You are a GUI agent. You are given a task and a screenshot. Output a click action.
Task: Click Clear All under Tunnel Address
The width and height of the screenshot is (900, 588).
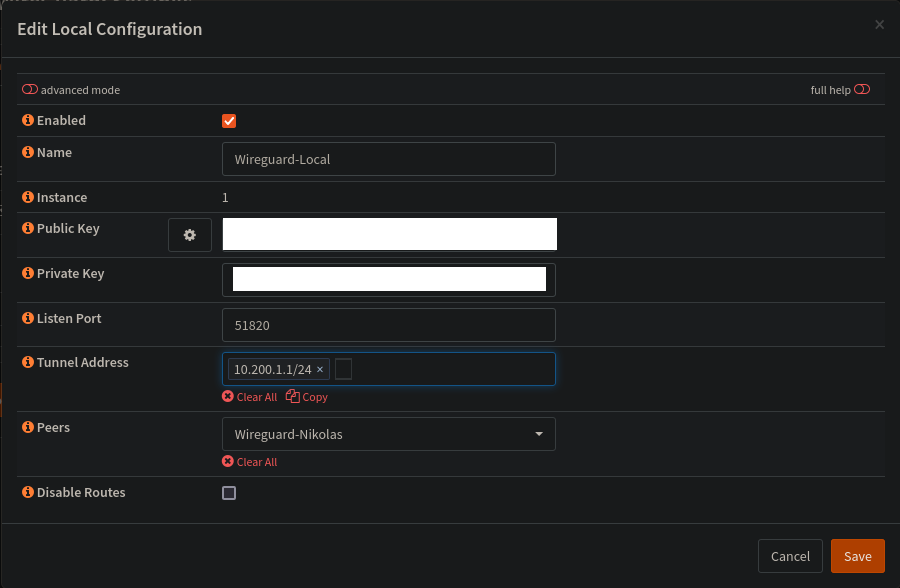(250, 397)
